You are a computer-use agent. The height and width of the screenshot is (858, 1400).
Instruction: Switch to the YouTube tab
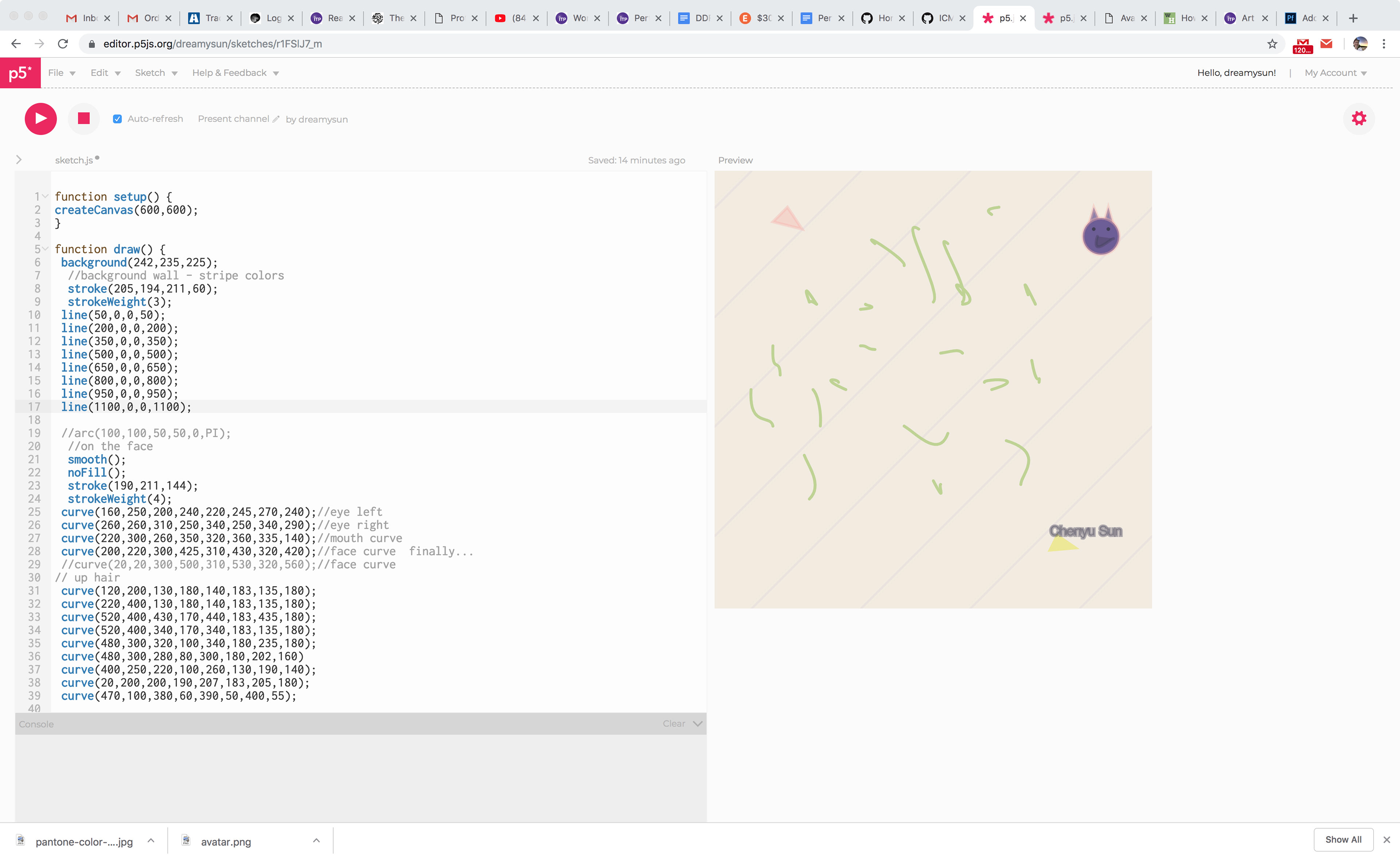(x=517, y=18)
